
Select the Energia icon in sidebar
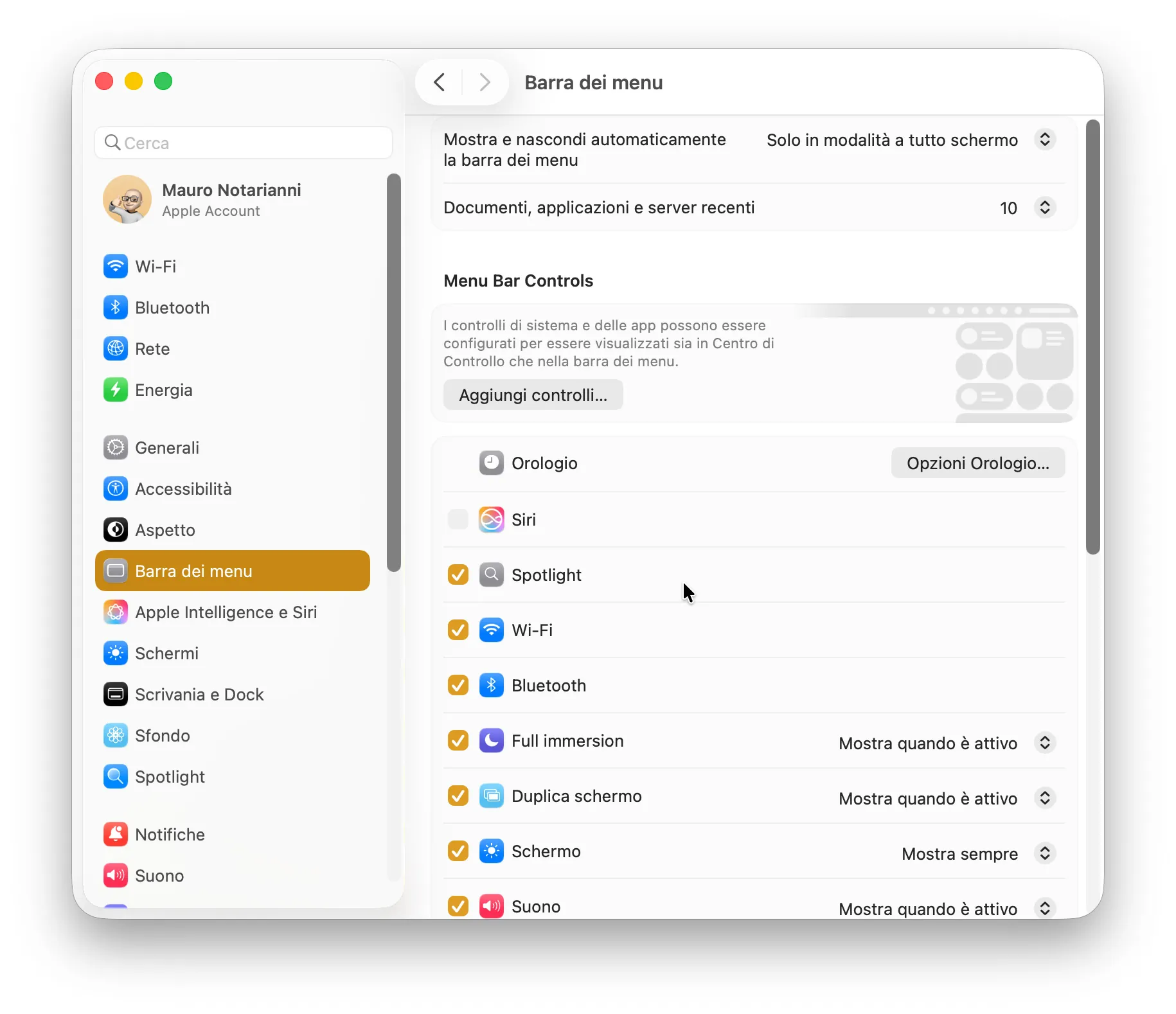pos(116,390)
